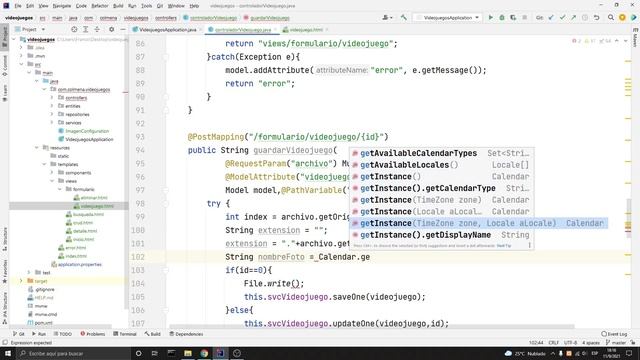Rollback changes with the undo icon
Viewport: 640px width, 360px height.
[596, 18]
